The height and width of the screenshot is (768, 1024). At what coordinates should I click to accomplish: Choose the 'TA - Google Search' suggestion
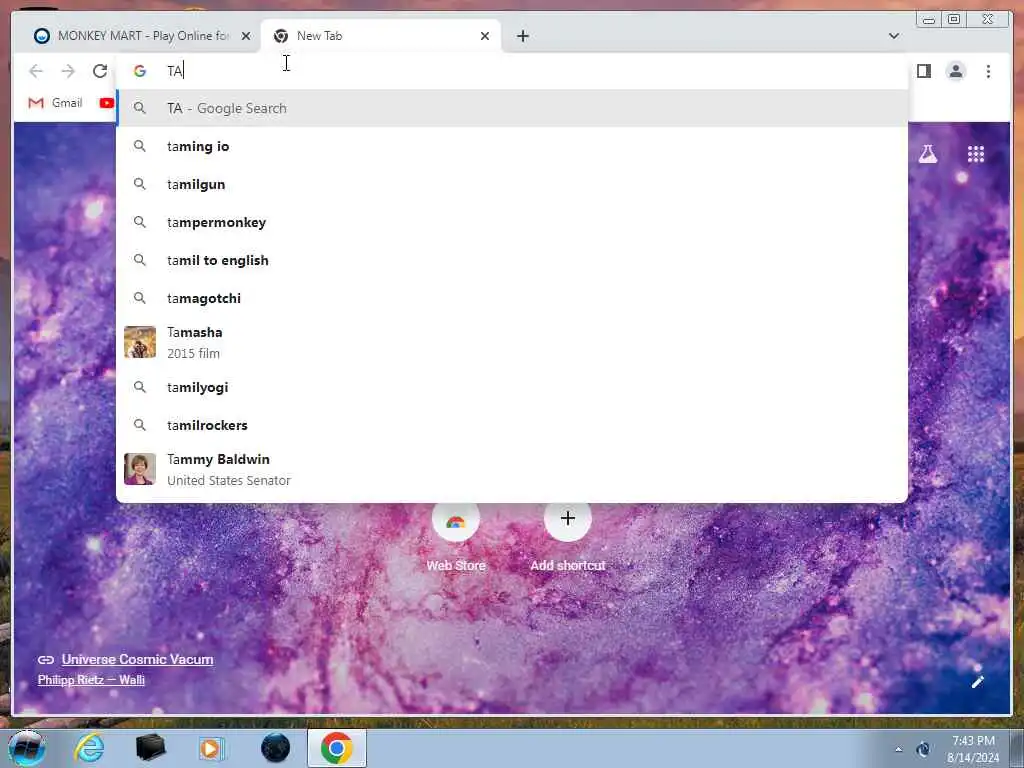[512, 108]
